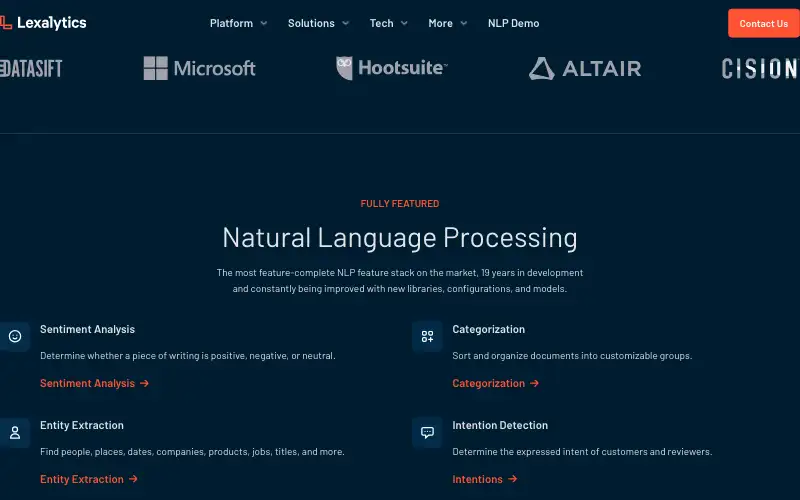Image resolution: width=800 pixels, height=500 pixels.
Task: Open the Tech menu
Action: coord(381,23)
